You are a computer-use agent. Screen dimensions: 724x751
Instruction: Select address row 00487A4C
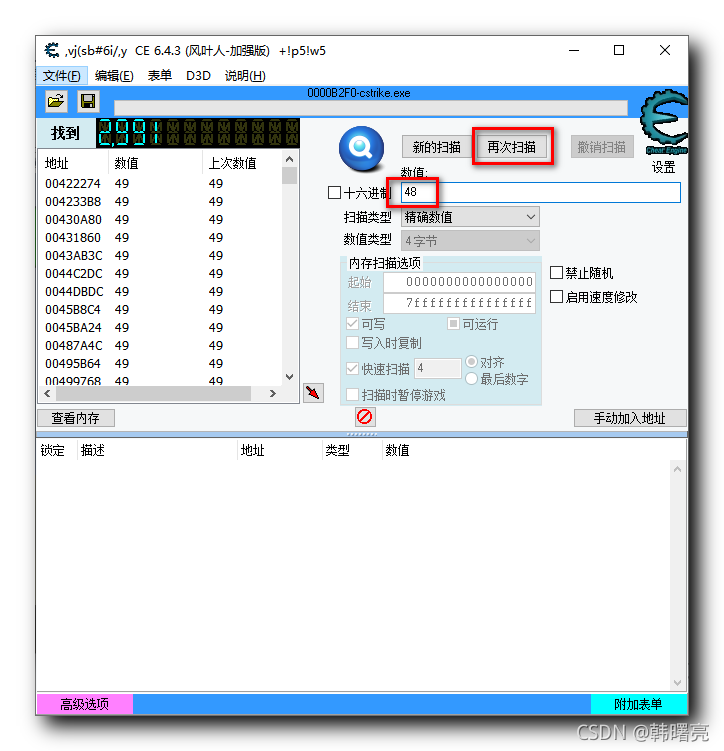[160, 345]
